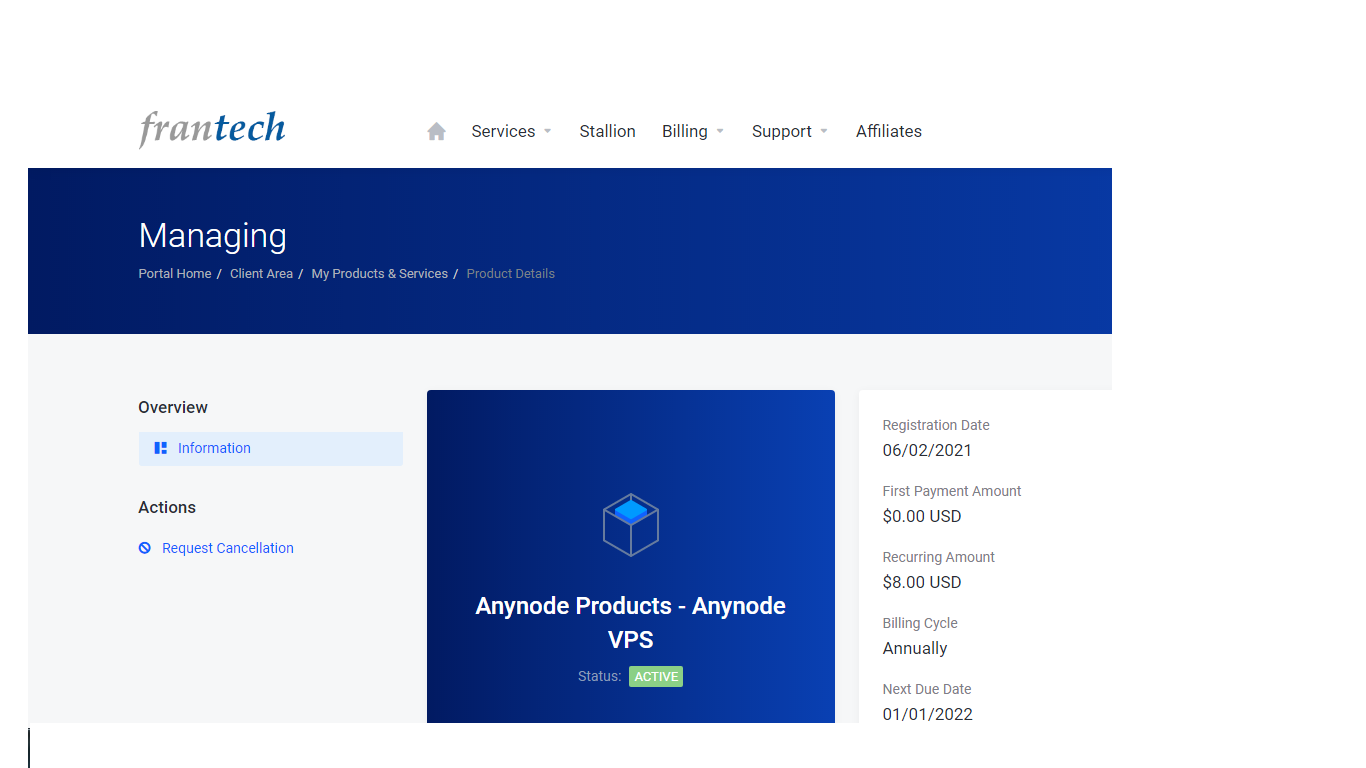Click the frantech logo
1366x768 pixels.
pos(212,129)
